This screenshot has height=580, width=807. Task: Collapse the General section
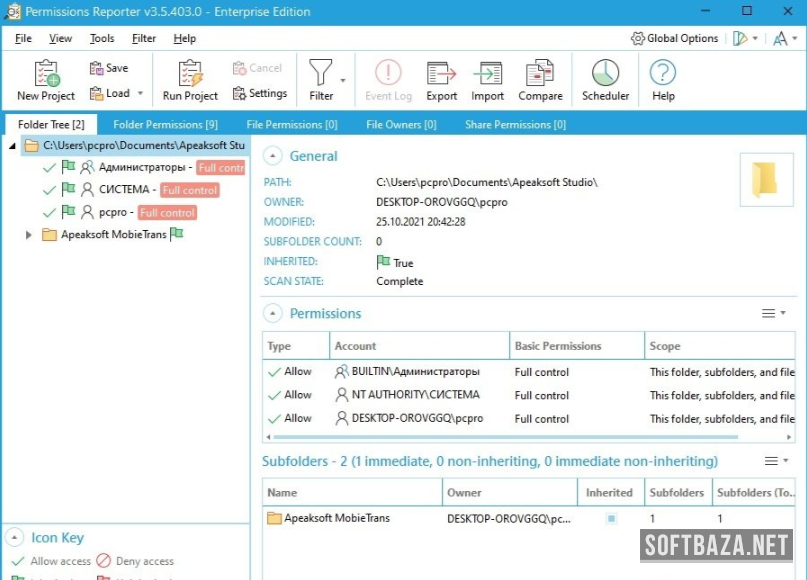[272, 156]
